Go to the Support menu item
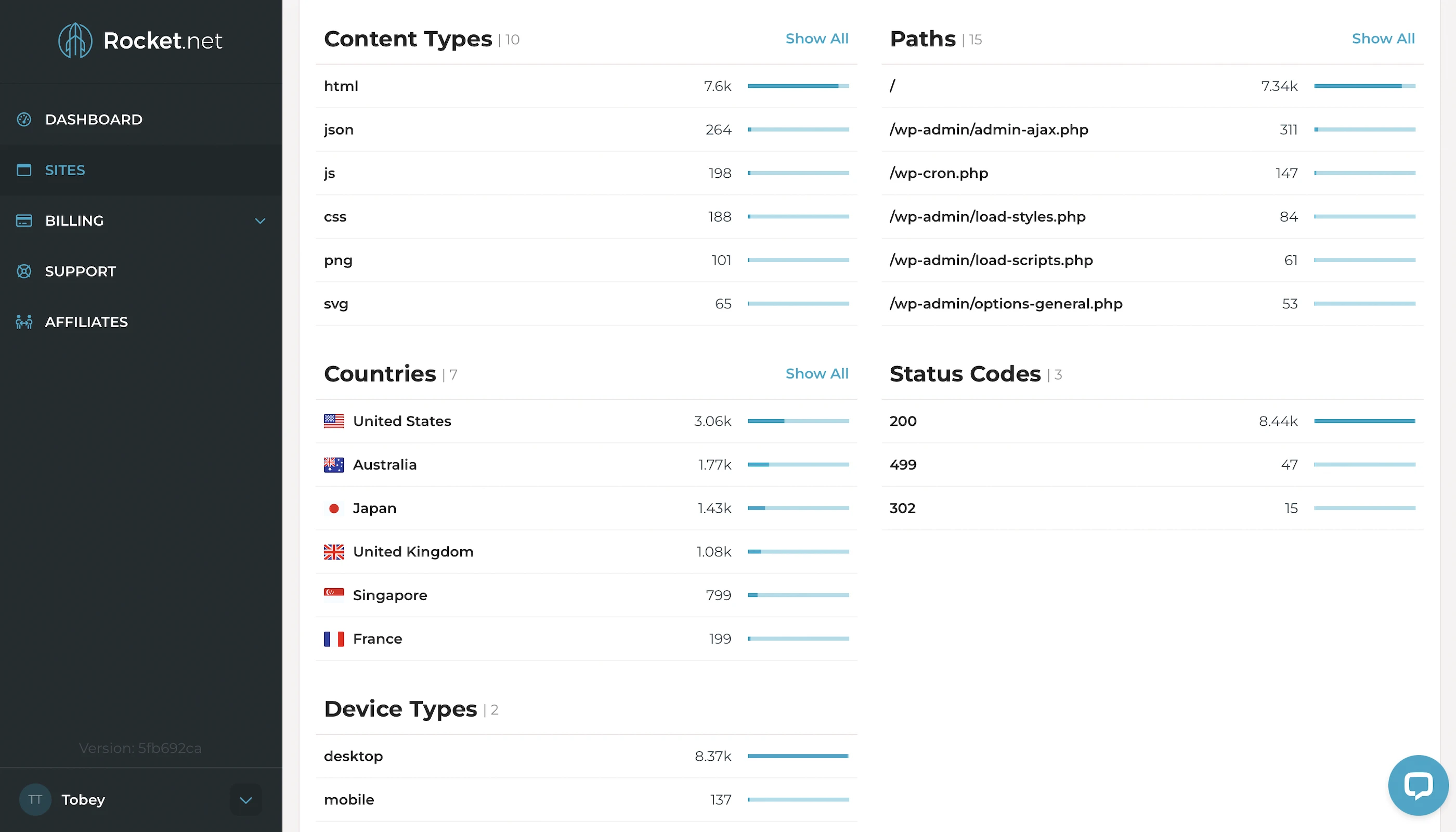Viewport: 1456px width, 832px height. click(81, 271)
